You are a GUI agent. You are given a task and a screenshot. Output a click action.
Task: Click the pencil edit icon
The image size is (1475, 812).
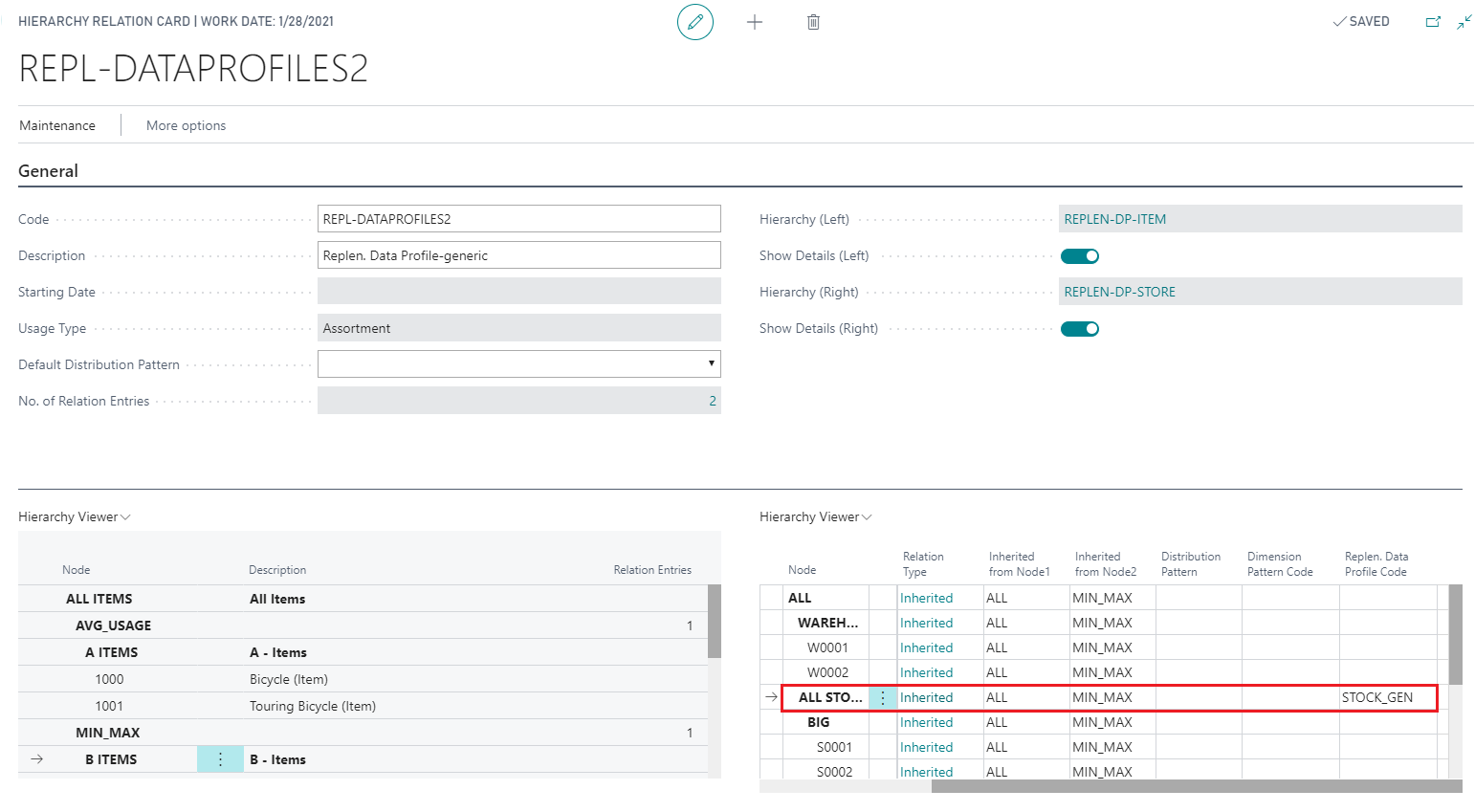tap(695, 22)
